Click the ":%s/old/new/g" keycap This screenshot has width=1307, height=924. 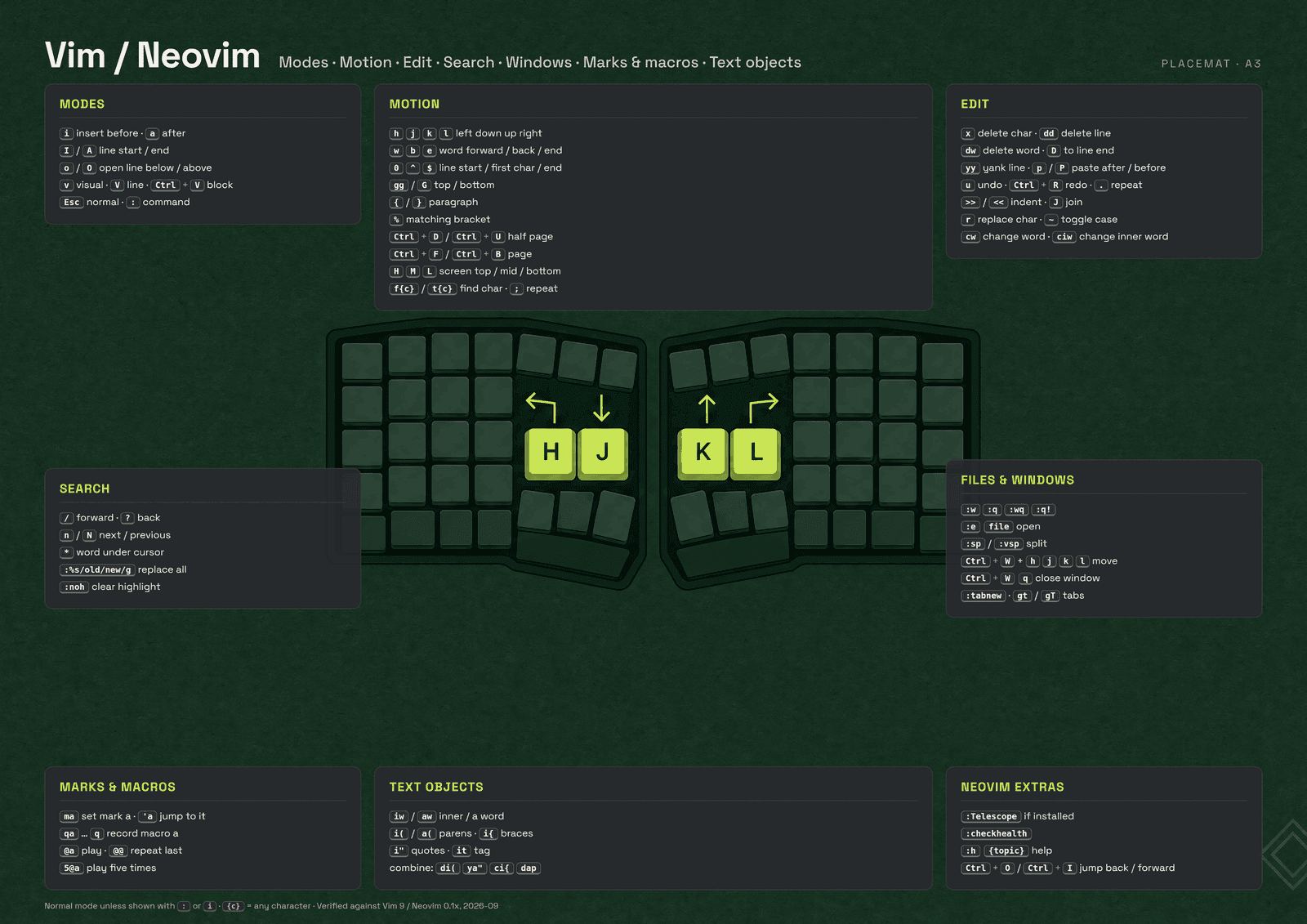[97, 570]
